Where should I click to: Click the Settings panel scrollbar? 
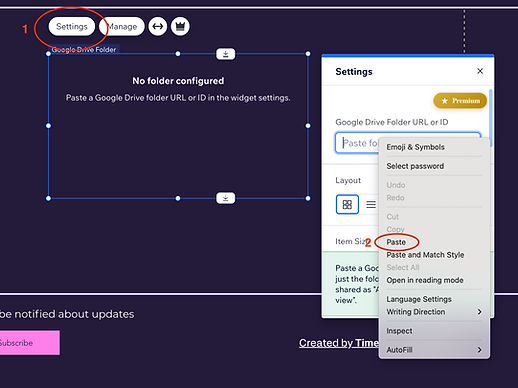click(491, 117)
